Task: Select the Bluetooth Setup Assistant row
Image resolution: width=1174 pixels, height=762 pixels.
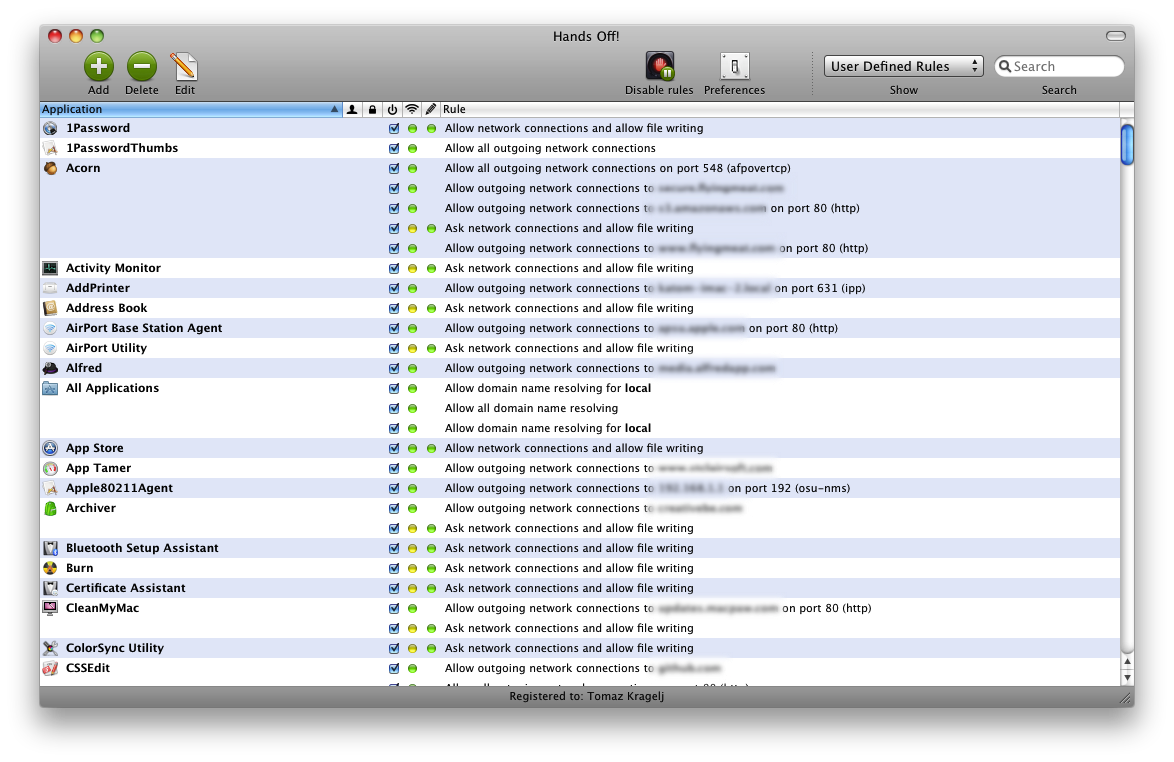Action: click(580, 548)
